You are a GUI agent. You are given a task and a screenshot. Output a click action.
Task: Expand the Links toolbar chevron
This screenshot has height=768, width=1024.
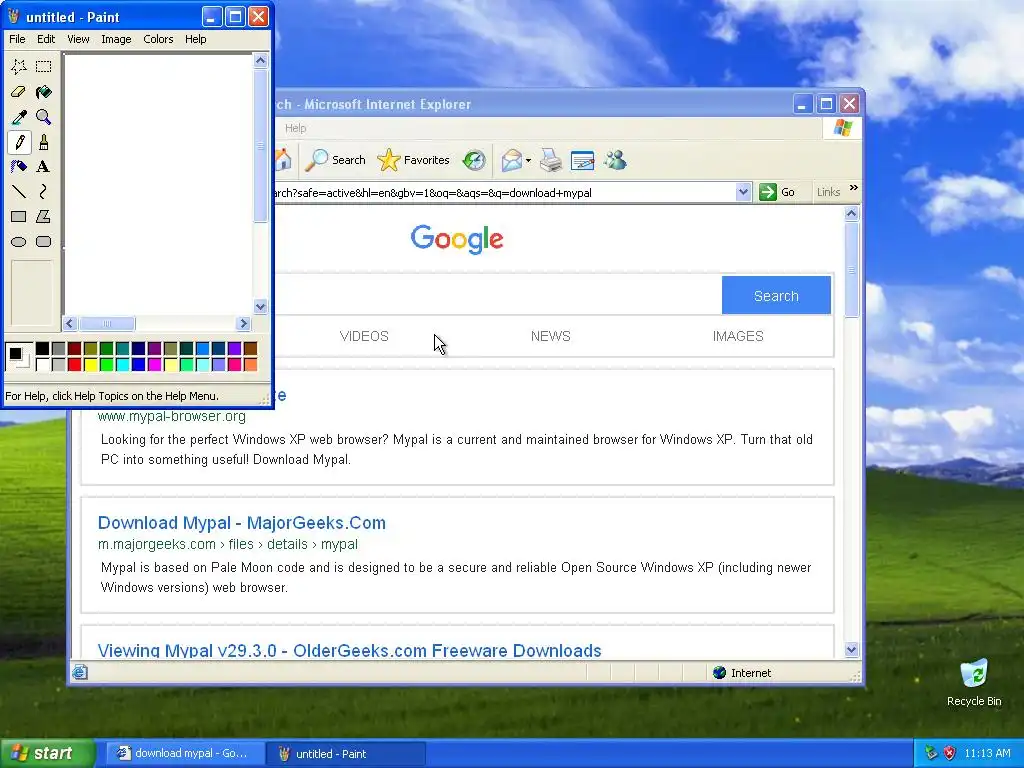click(x=854, y=188)
